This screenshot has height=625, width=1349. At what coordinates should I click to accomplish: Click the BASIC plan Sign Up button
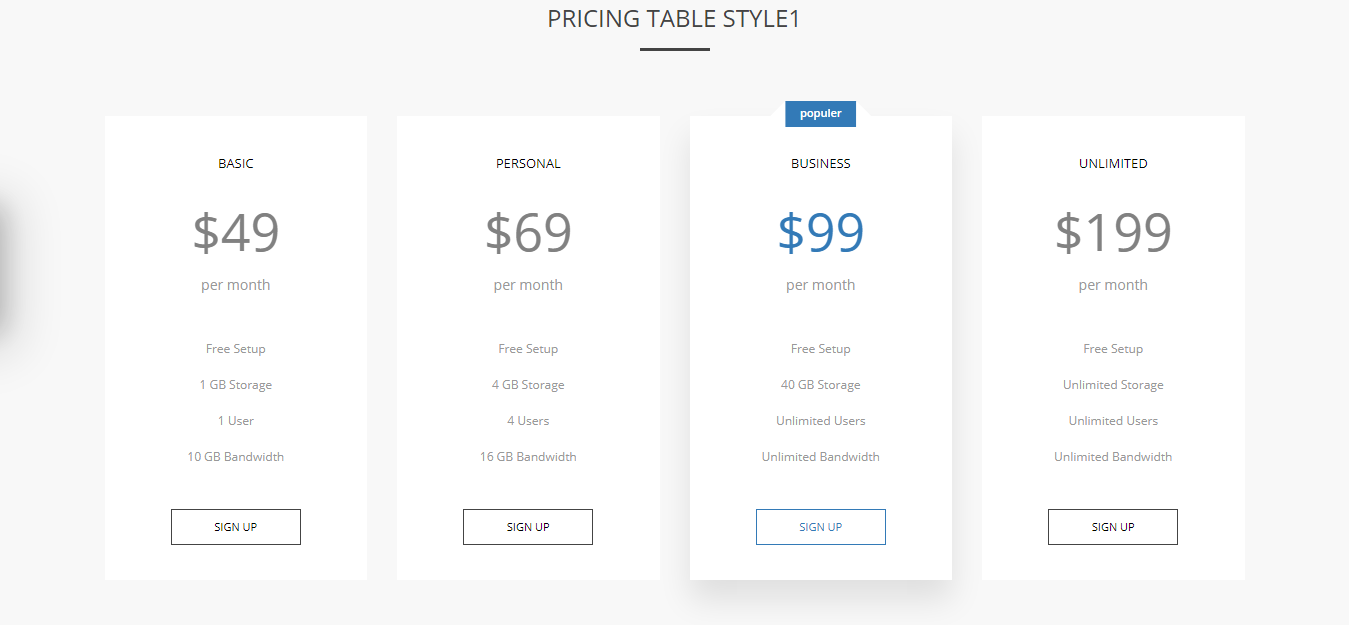pos(235,526)
